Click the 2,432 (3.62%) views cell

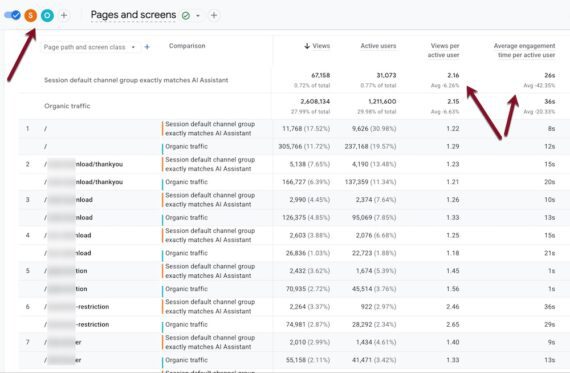(x=310, y=271)
